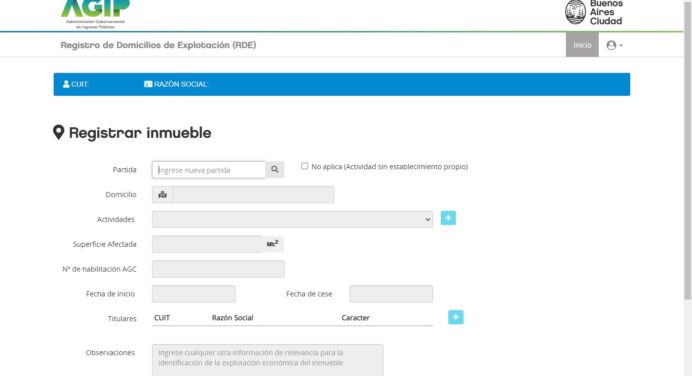Click the page vertical scrollbar

pyautogui.click(x=687, y=150)
